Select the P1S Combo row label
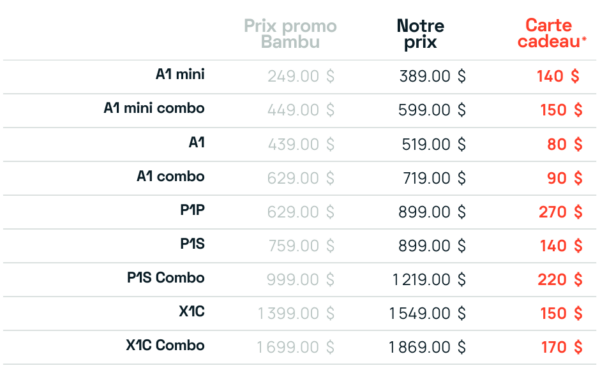 click(x=166, y=278)
